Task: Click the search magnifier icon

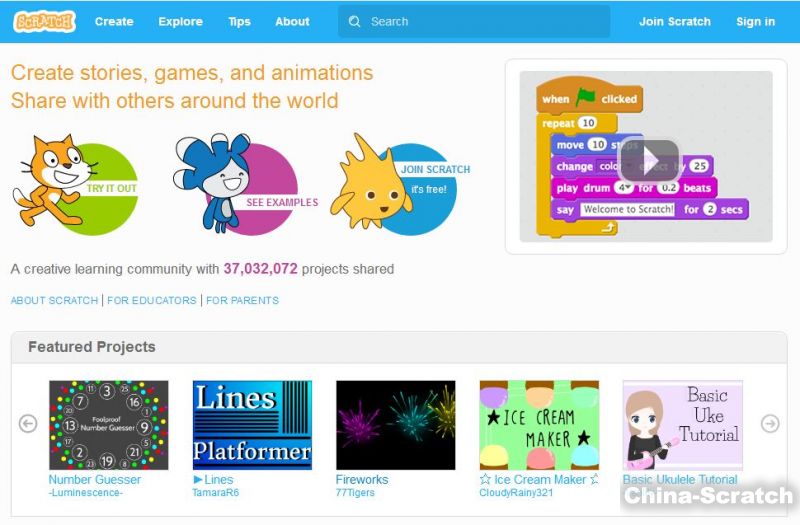Action: click(x=354, y=21)
